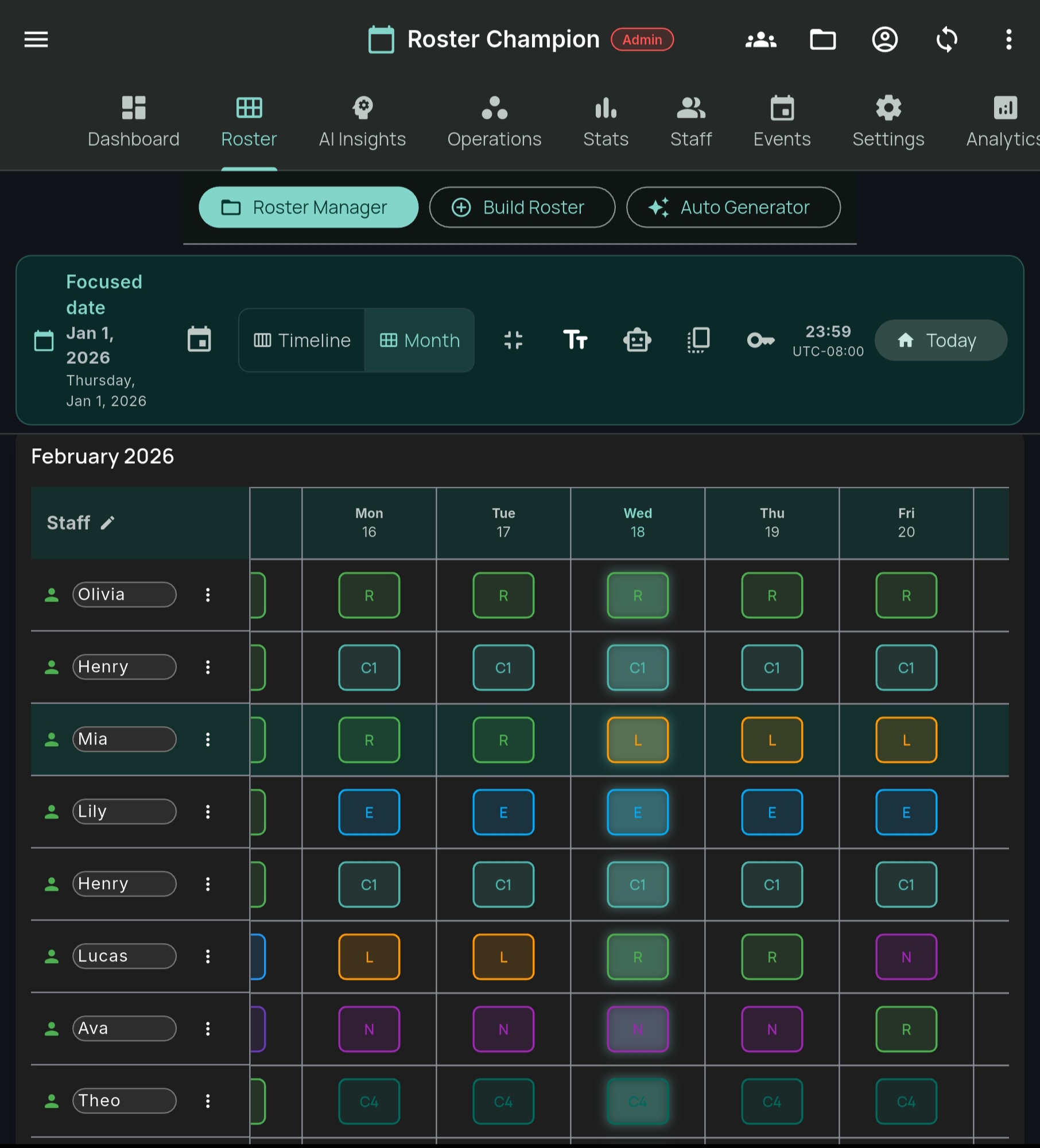Image resolution: width=1040 pixels, height=1148 pixels.
Task: Click the collapse compress view icon
Action: tap(513, 340)
